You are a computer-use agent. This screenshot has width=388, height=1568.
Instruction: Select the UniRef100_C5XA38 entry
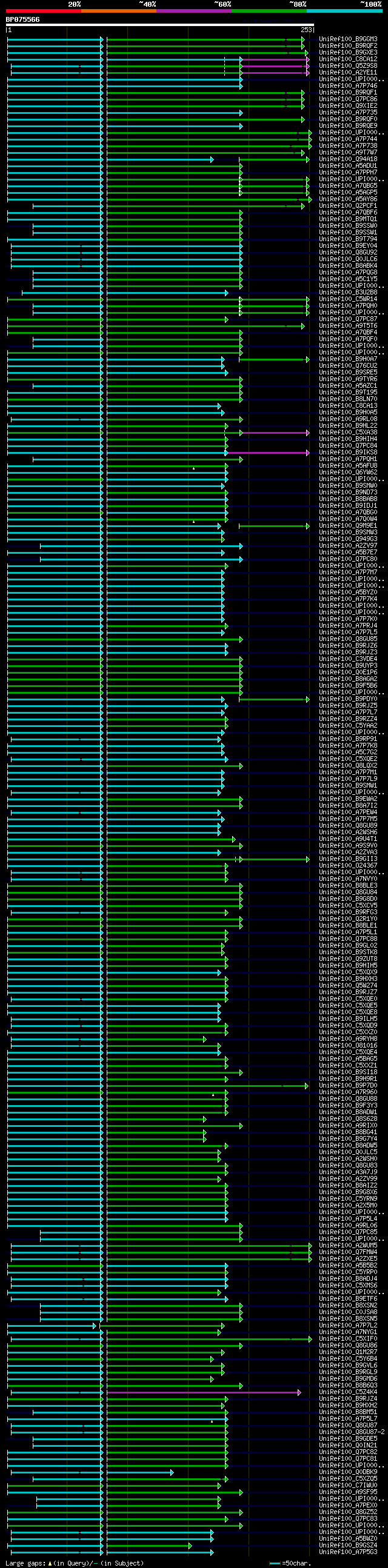pyautogui.click(x=348, y=433)
